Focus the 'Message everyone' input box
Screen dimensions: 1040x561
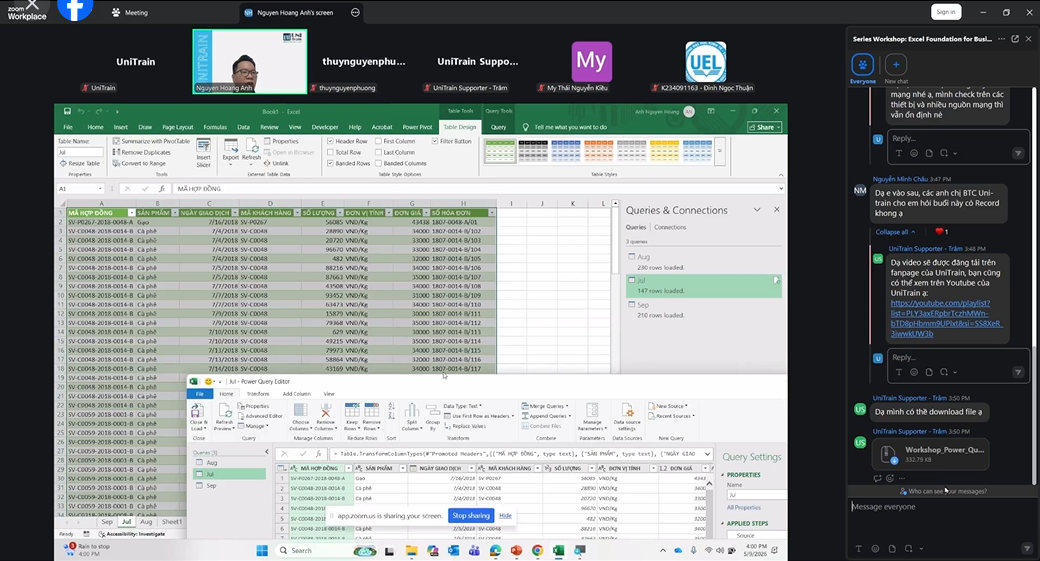[x=942, y=507]
